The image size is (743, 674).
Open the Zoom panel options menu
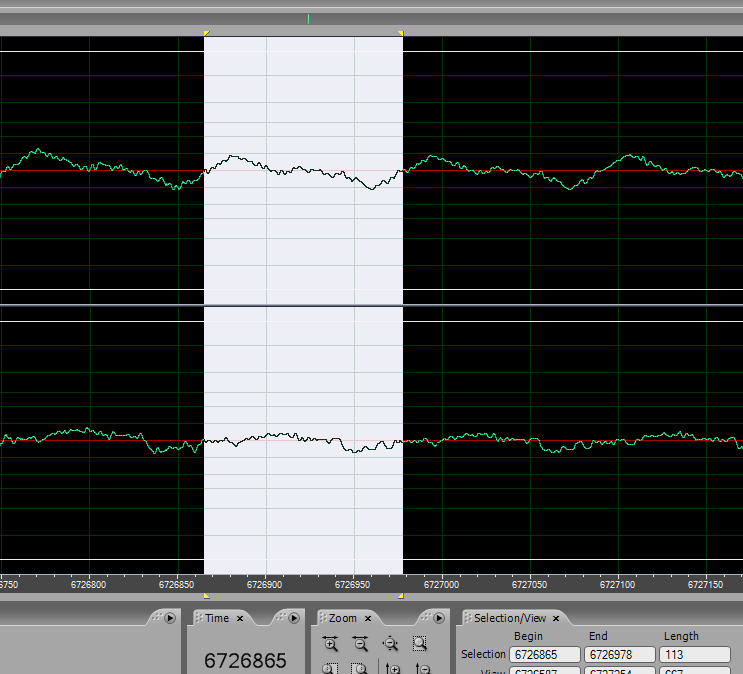[438, 618]
